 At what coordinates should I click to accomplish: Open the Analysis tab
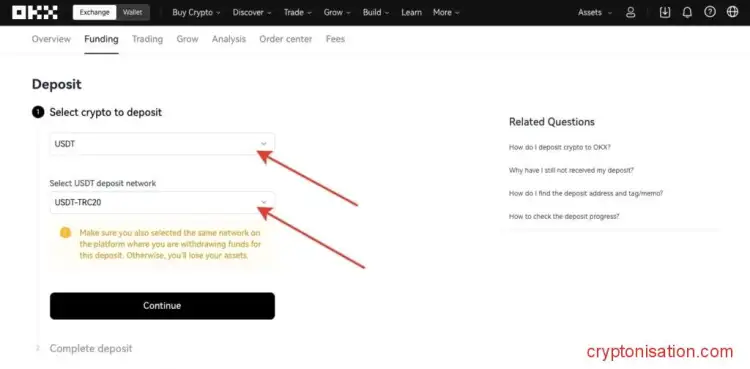(x=229, y=39)
